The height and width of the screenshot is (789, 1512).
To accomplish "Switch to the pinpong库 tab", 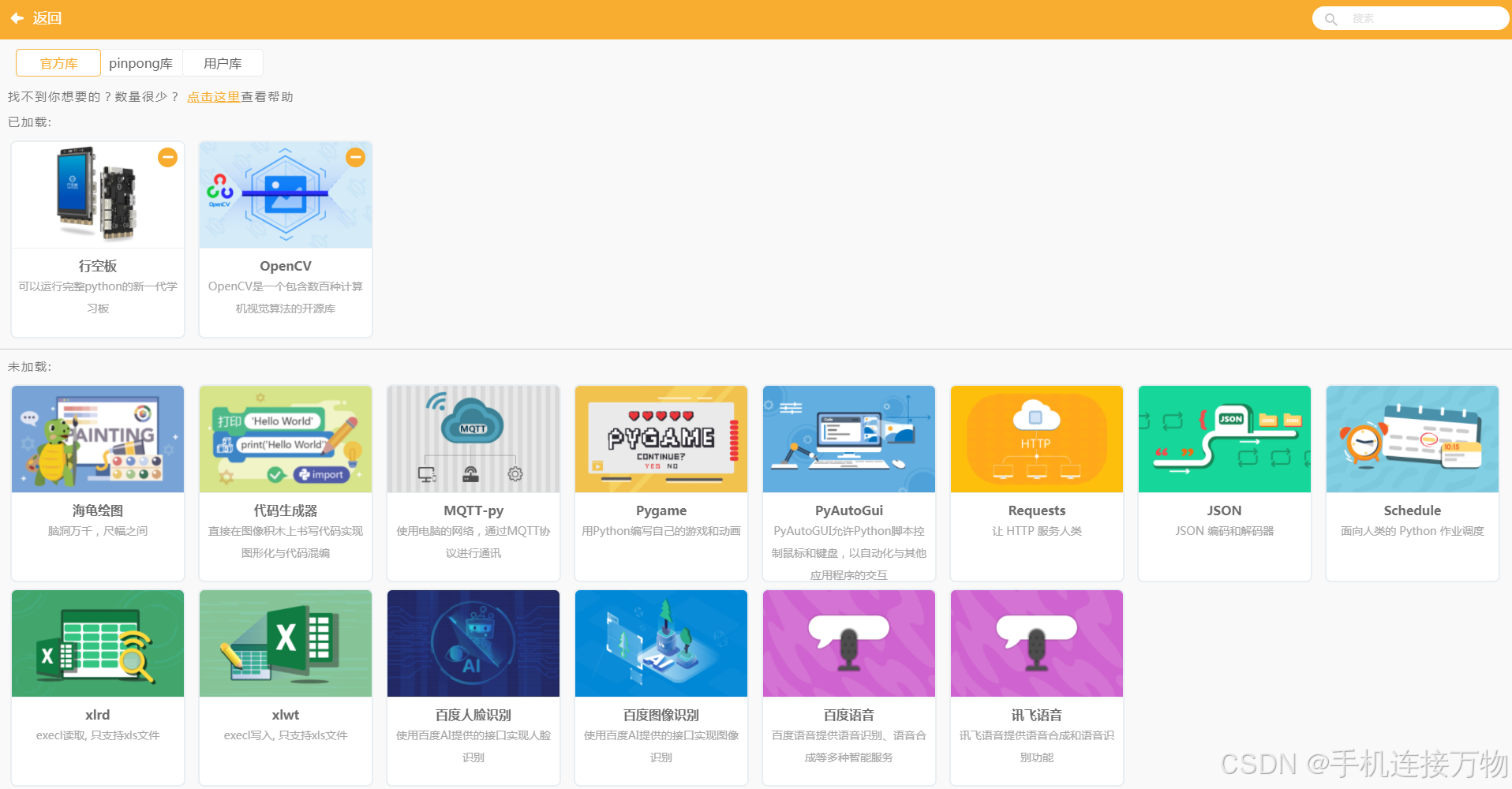I will tap(141, 63).
